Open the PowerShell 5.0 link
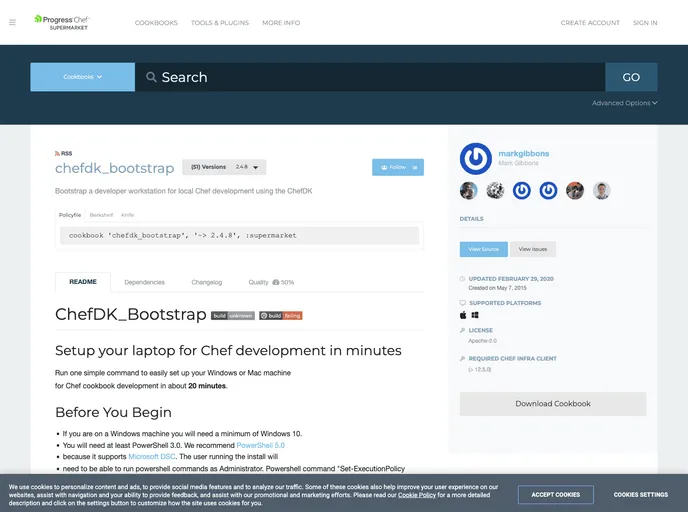Image resolution: width=688 pixels, height=512 pixels. pyautogui.click(x=261, y=445)
